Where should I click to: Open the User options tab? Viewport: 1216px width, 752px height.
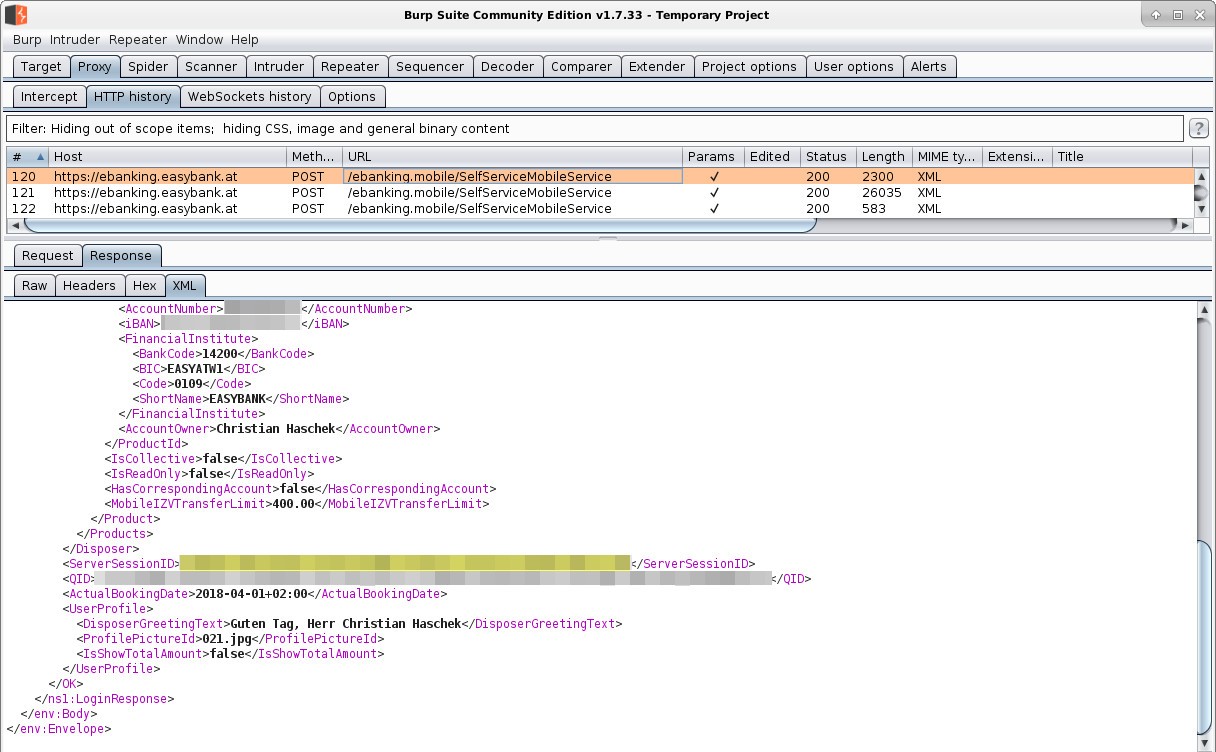[854, 67]
